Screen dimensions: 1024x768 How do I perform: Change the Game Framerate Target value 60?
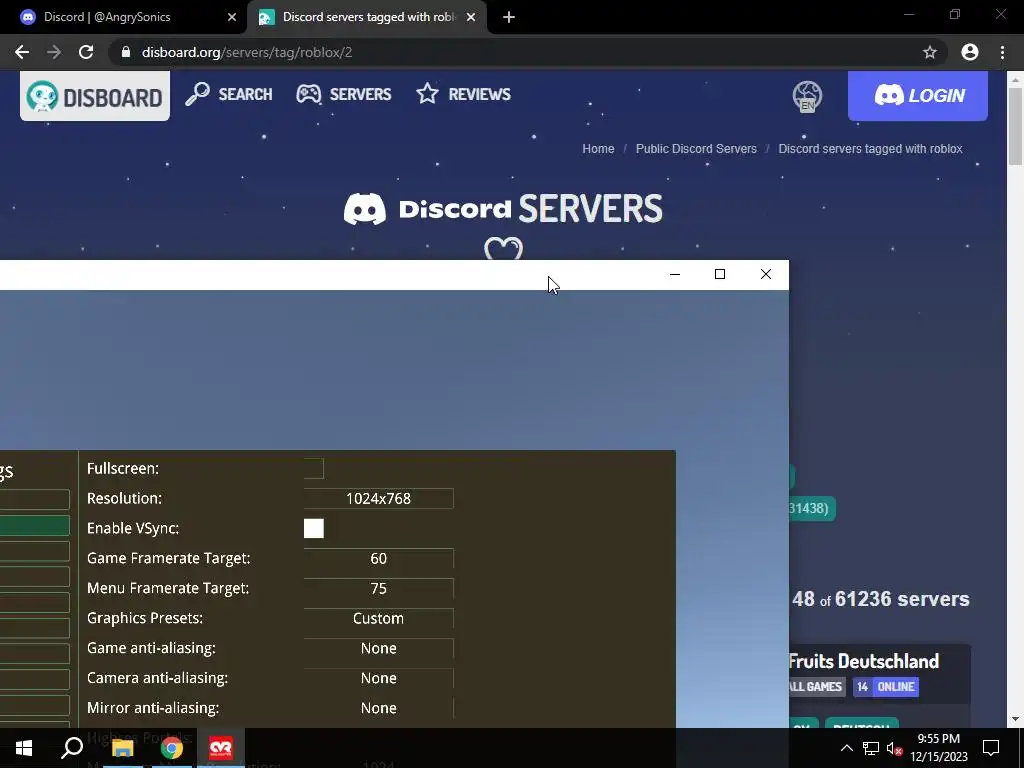[378, 558]
